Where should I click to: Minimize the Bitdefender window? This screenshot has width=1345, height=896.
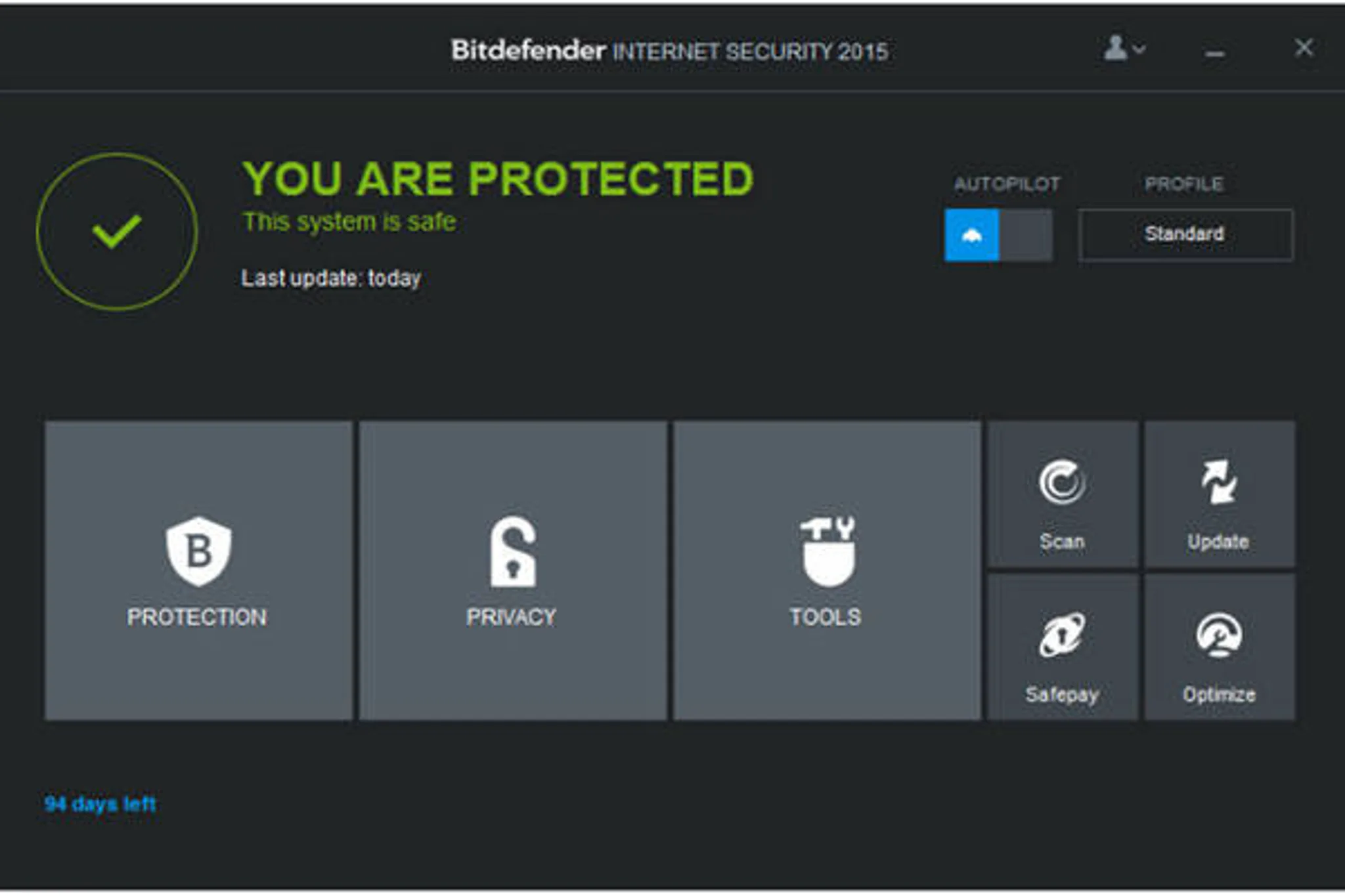[x=1215, y=53]
